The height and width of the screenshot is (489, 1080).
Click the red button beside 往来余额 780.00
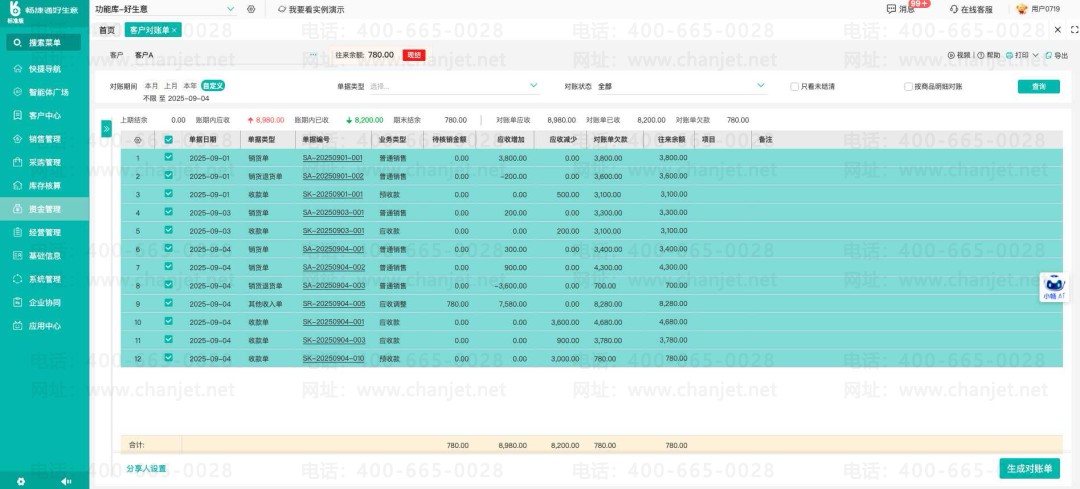pos(413,54)
